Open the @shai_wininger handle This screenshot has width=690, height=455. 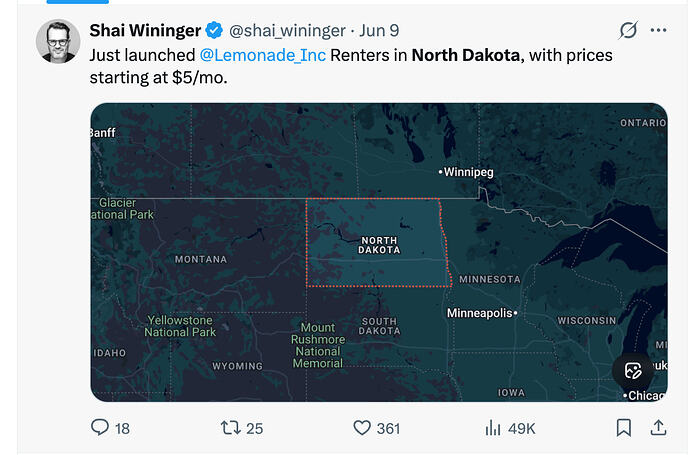(x=287, y=30)
